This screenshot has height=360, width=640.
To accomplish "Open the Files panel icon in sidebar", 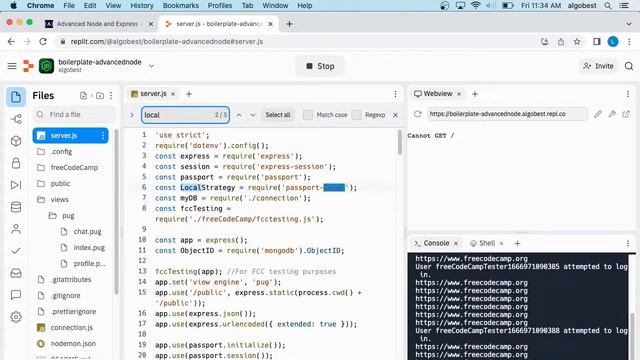I will coord(16,97).
